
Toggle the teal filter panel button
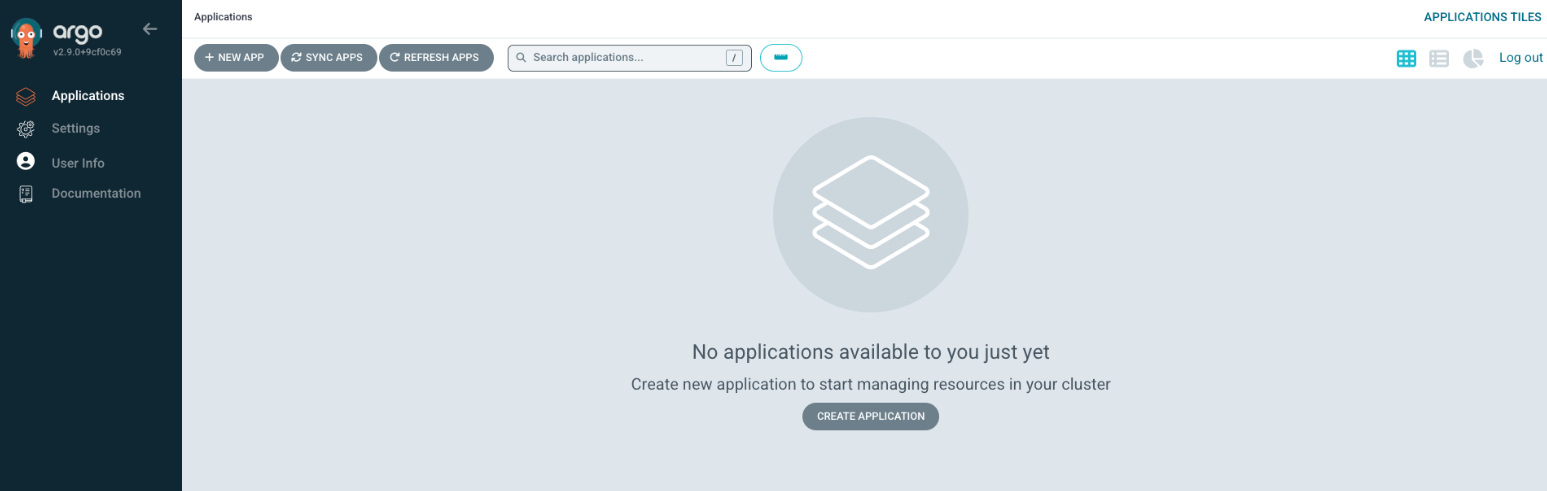click(x=781, y=58)
